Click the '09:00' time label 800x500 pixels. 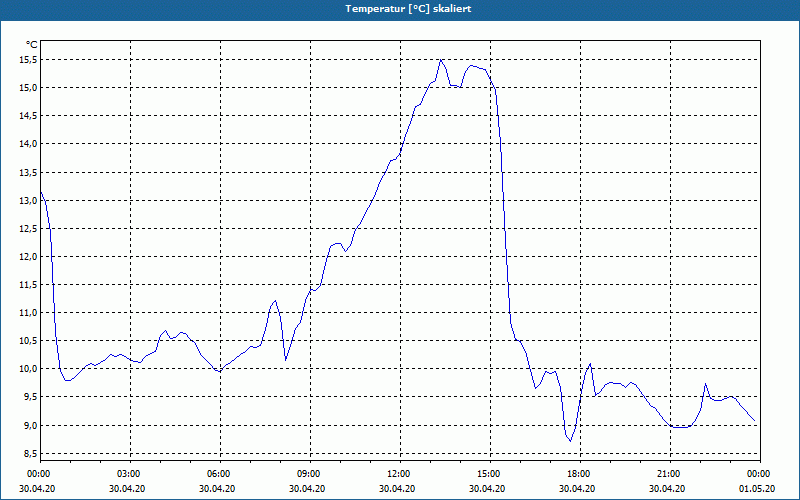[x=307, y=474]
